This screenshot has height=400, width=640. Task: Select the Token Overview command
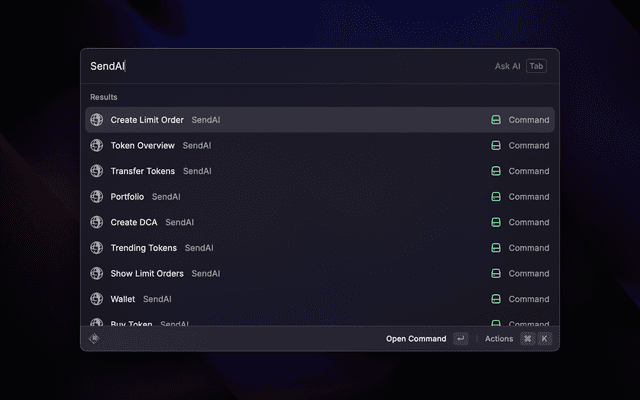click(x=142, y=145)
